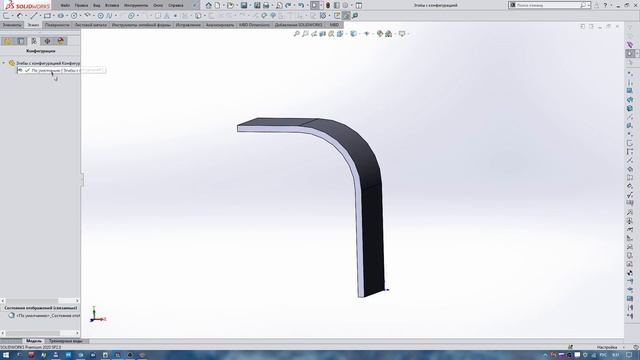This screenshot has height=360, width=640.
Task: Select the По умолчанию configuration row
Action: (x=61, y=70)
